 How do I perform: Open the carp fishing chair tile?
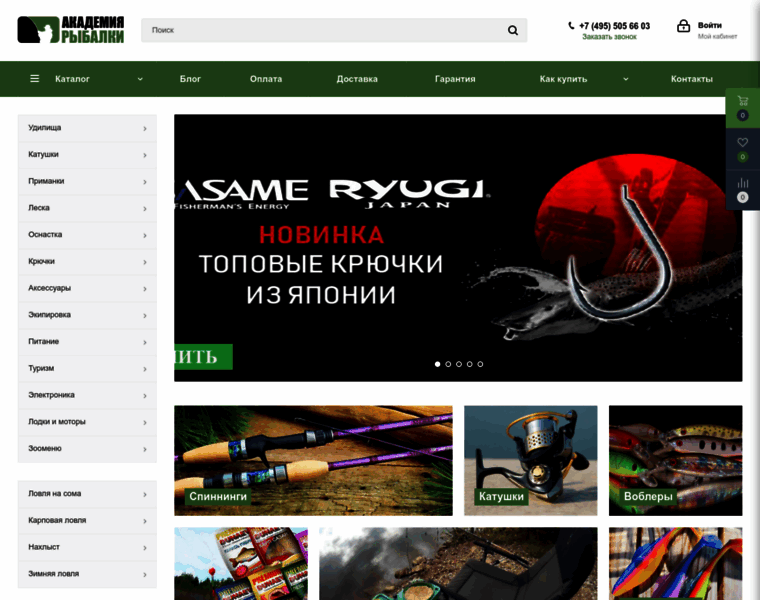(x=458, y=564)
